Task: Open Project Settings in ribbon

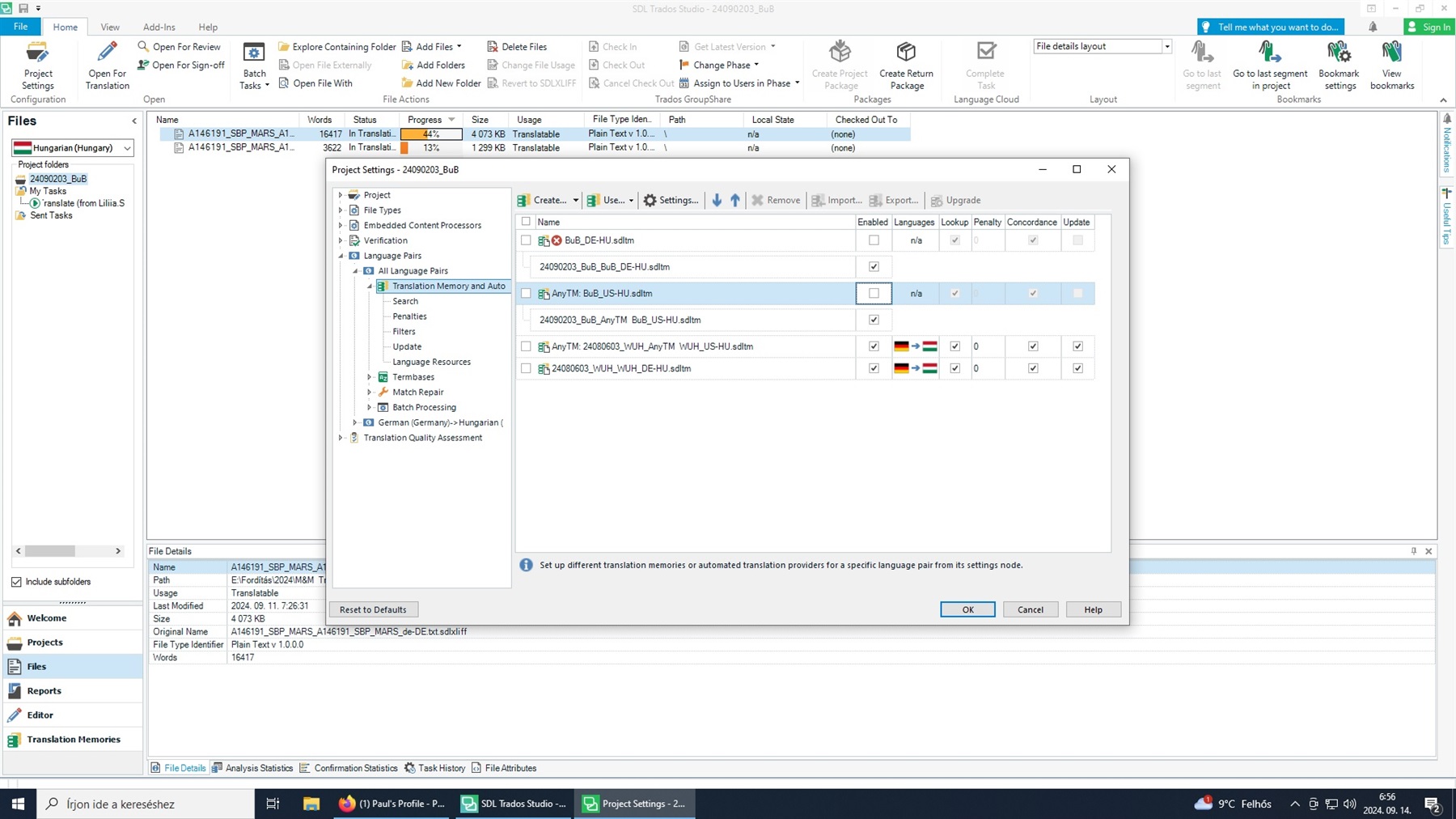Action: click(x=37, y=66)
